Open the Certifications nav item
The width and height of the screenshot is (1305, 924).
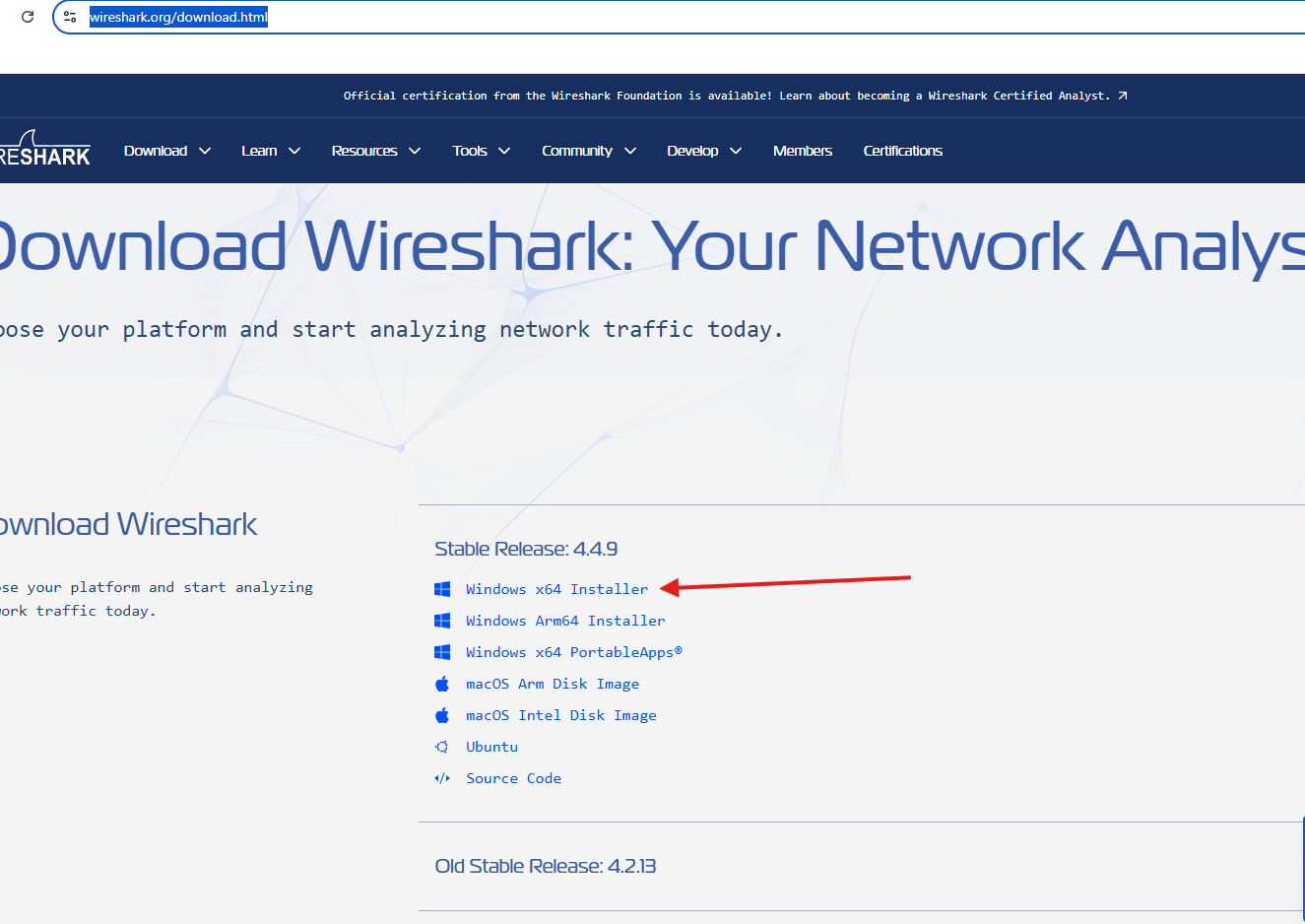coord(902,151)
